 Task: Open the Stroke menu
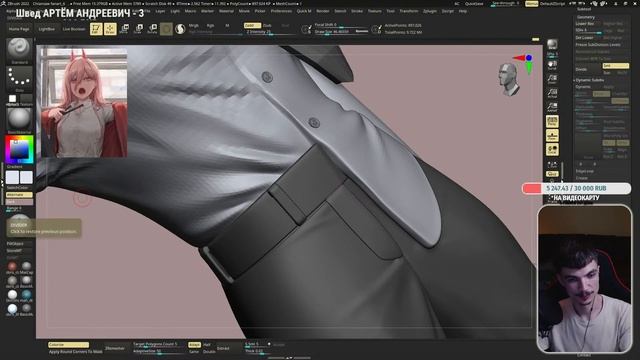(357, 11)
